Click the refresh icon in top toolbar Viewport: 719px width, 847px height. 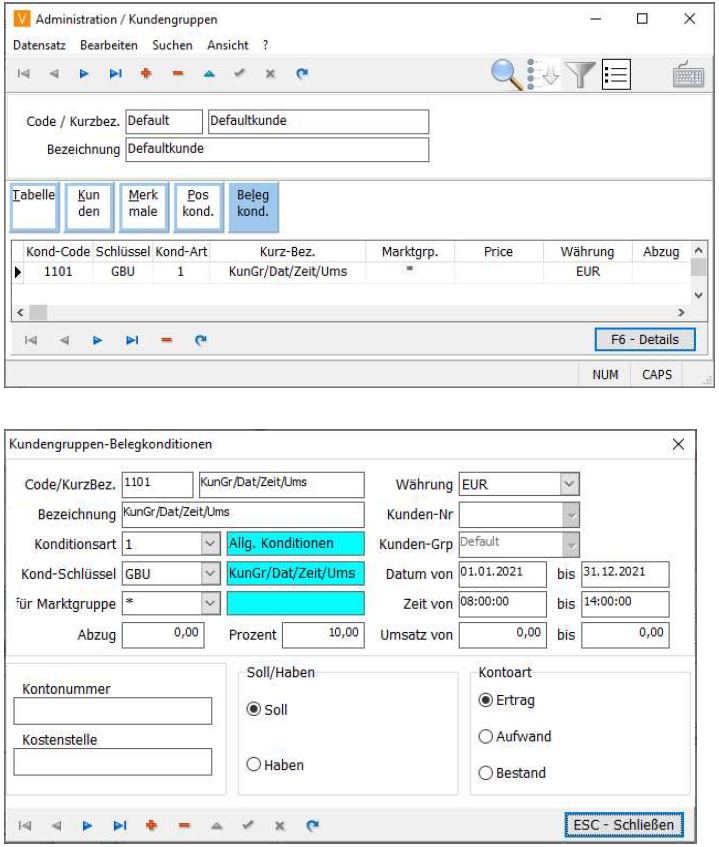click(302, 73)
